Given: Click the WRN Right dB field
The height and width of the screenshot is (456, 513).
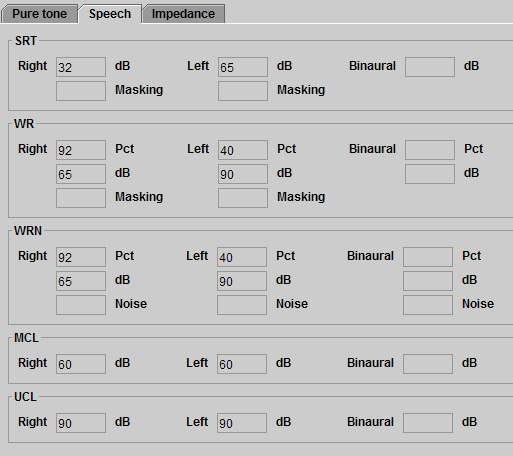Looking at the screenshot, I should click(81, 281).
